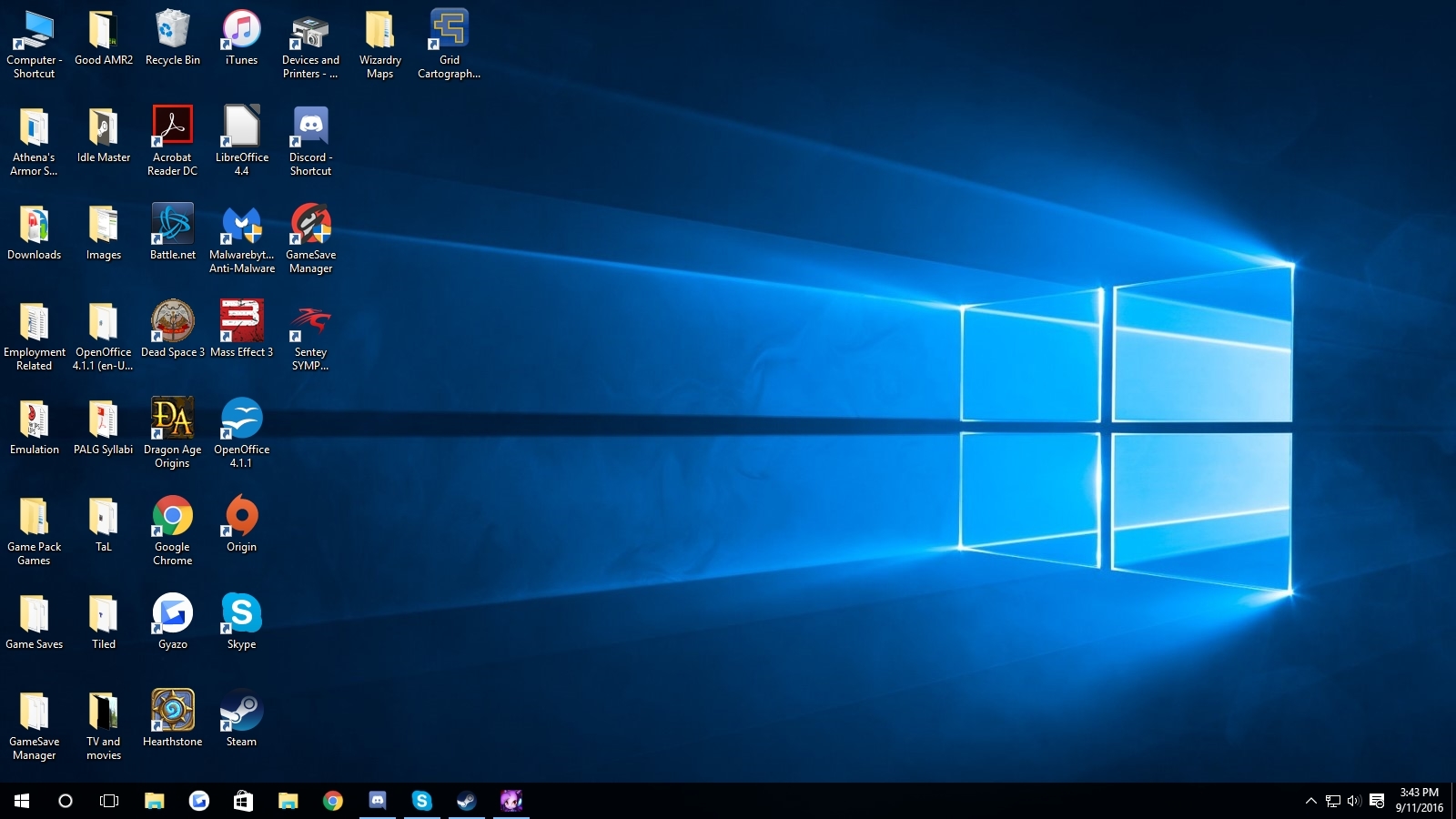
Task: Select the Sentey SYMP... shortcut
Action: 311,336
